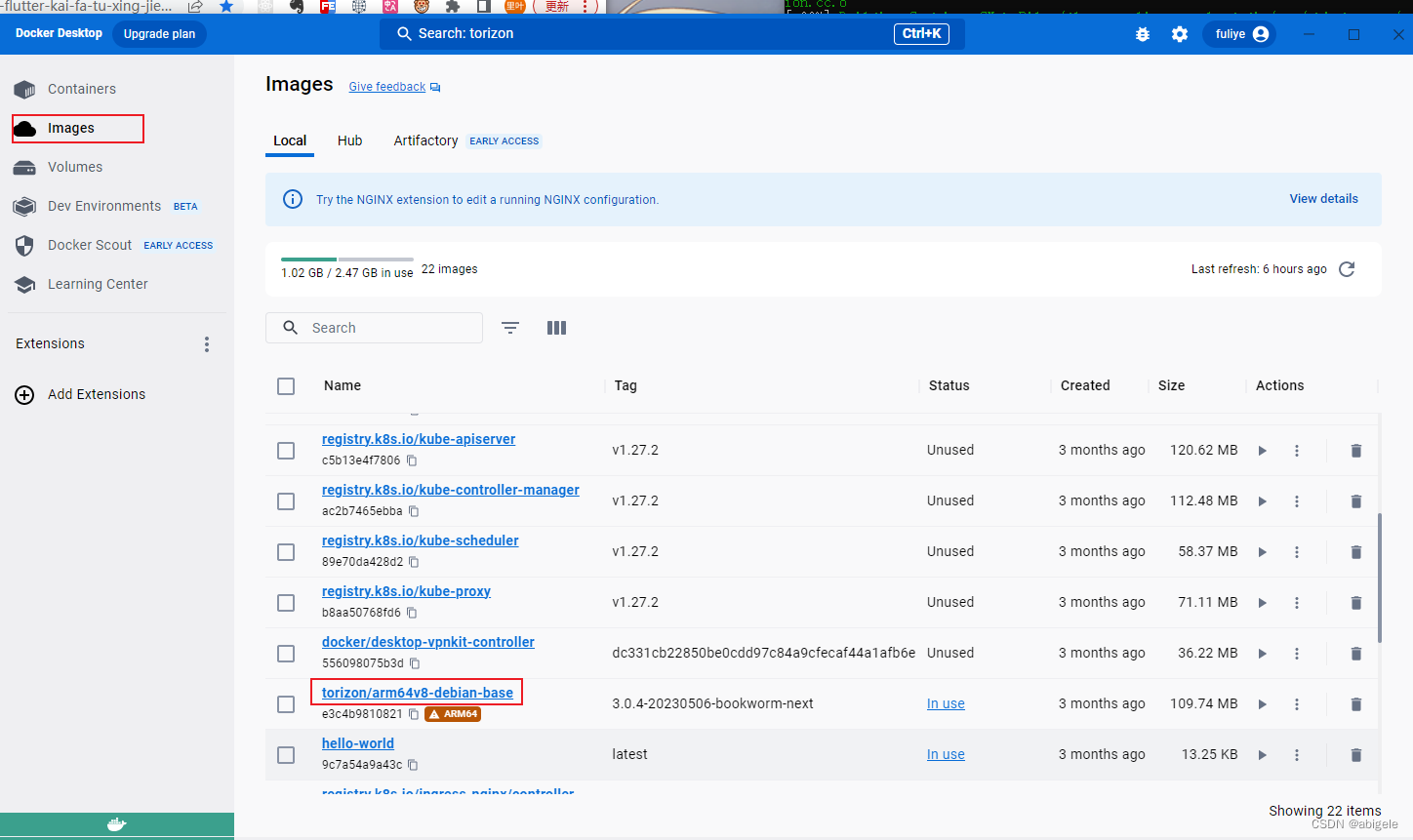Click the Add Extensions plus icon
This screenshot has width=1413, height=840.
(24, 395)
